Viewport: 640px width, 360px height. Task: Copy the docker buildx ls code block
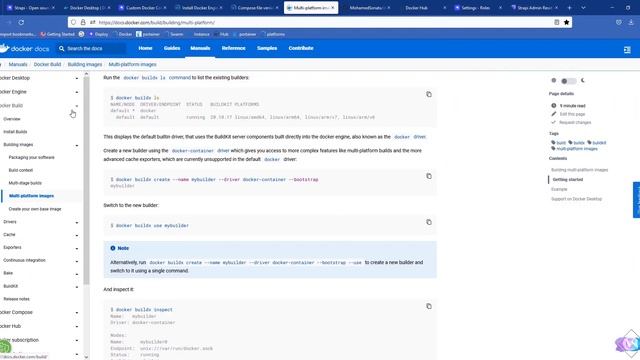(429, 94)
